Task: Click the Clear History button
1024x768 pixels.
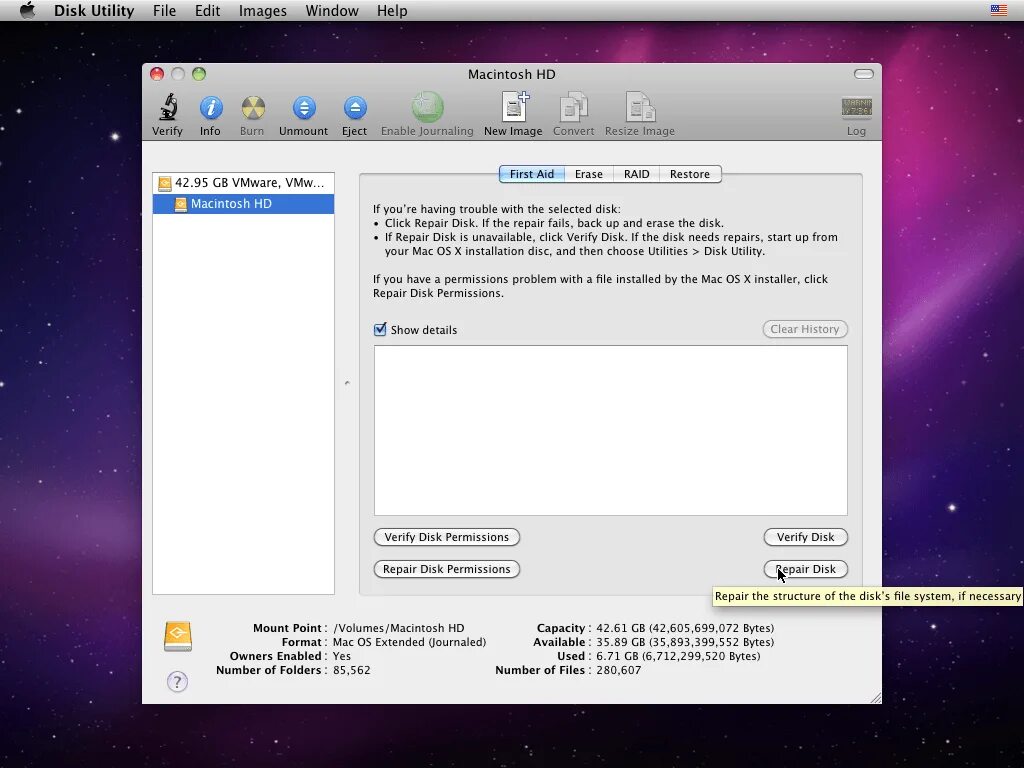Action: [805, 329]
